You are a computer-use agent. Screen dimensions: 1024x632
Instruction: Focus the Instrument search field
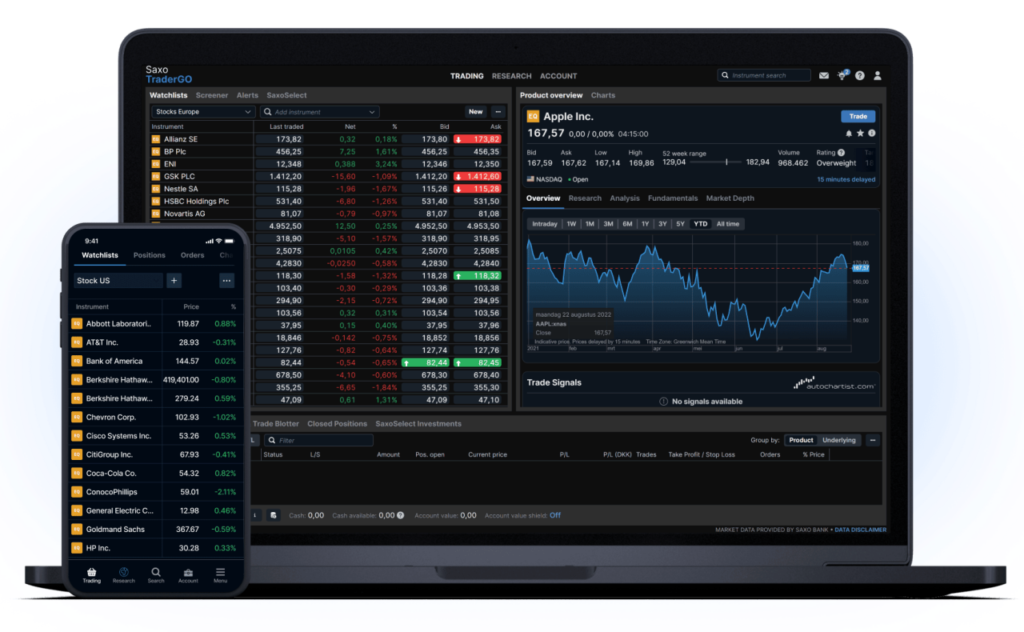point(763,75)
